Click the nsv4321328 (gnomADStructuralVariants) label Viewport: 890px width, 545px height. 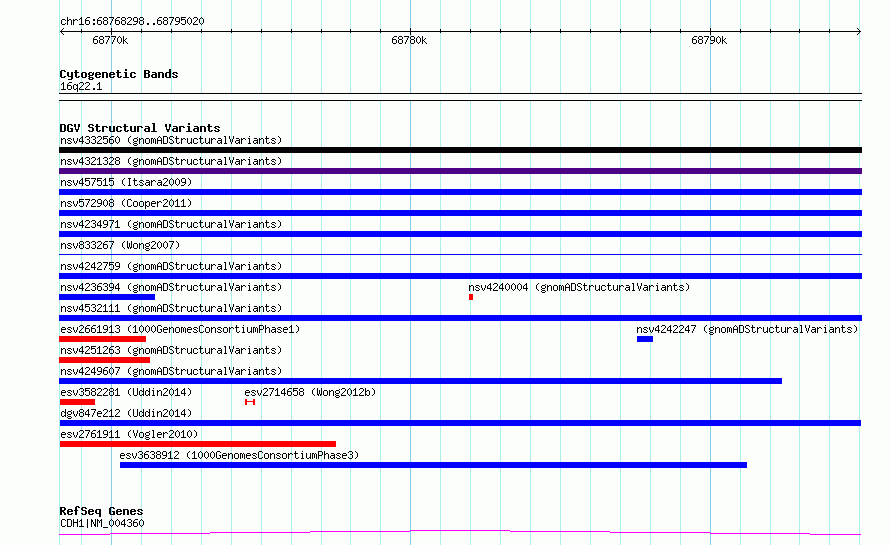(171, 161)
